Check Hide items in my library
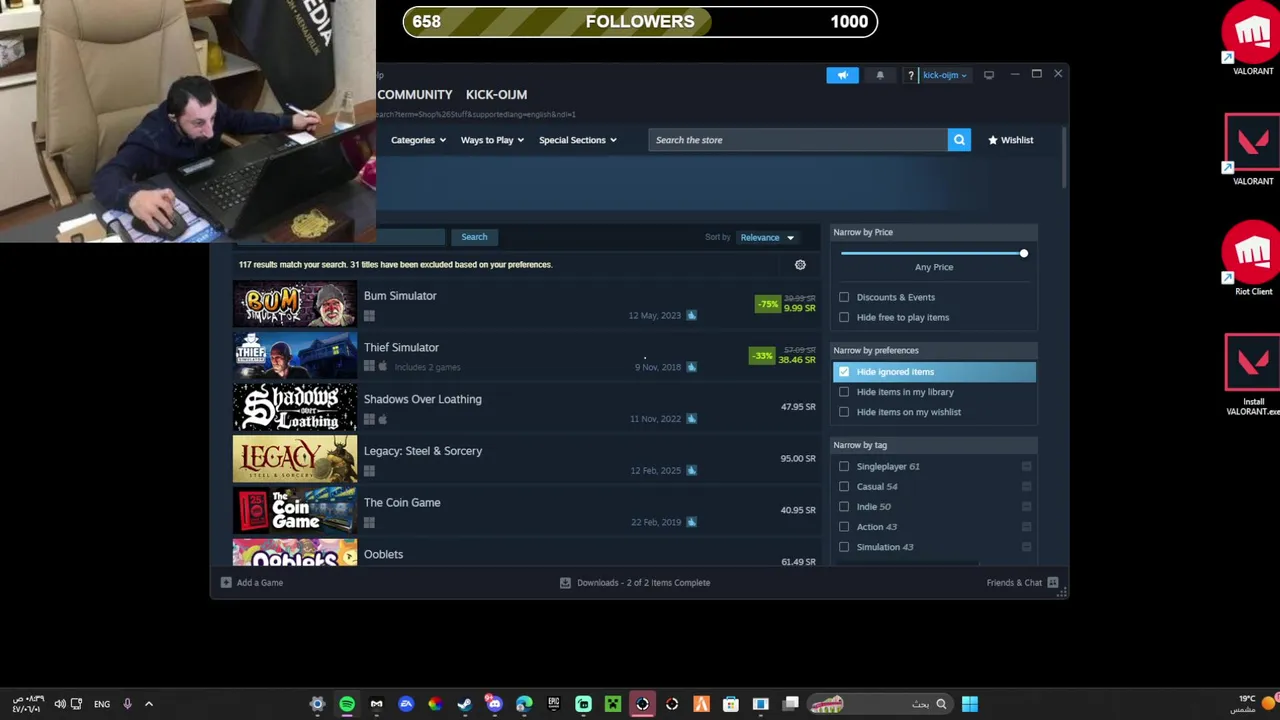This screenshot has height=720, width=1280. click(844, 392)
